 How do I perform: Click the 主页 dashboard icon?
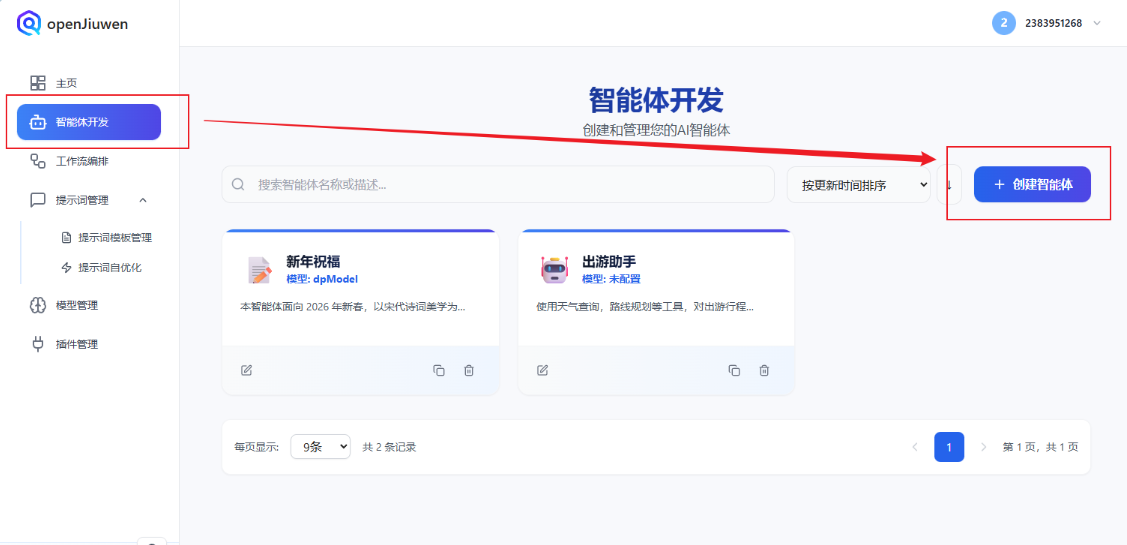[37, 83]
